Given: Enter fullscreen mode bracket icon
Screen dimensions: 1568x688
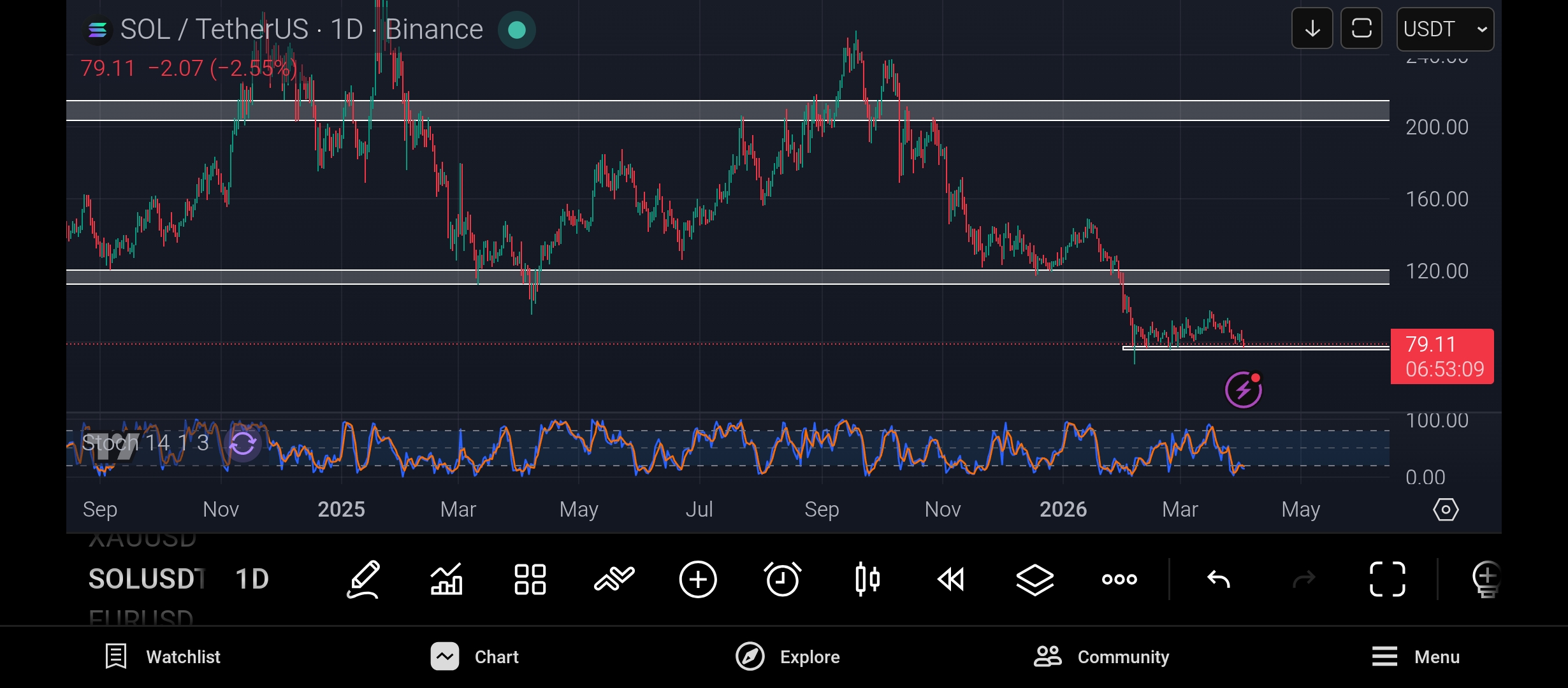Looking at the screenshot, I should (1388, 579).
